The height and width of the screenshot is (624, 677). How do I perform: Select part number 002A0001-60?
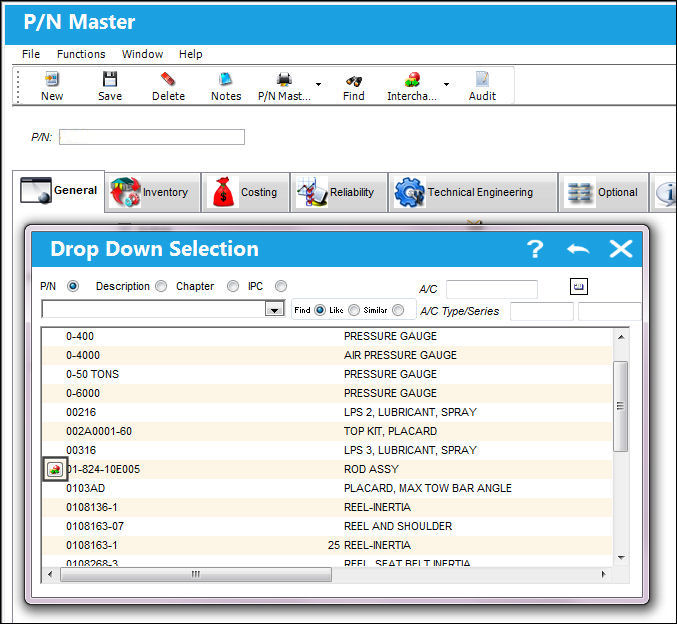coord(99,431)
